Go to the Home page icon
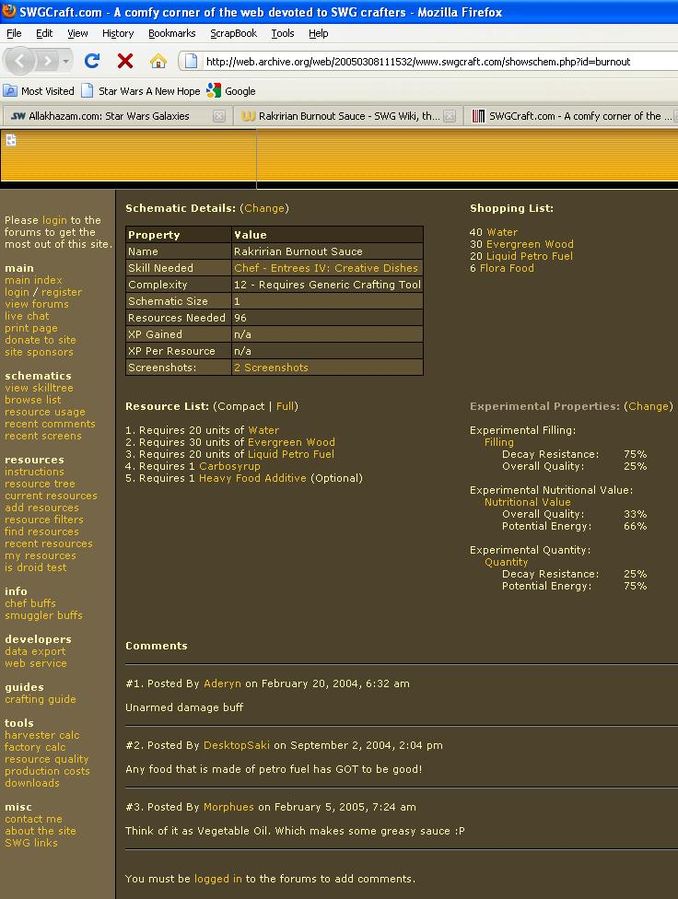The image size is (678, 899). click(x=158, y=61)
